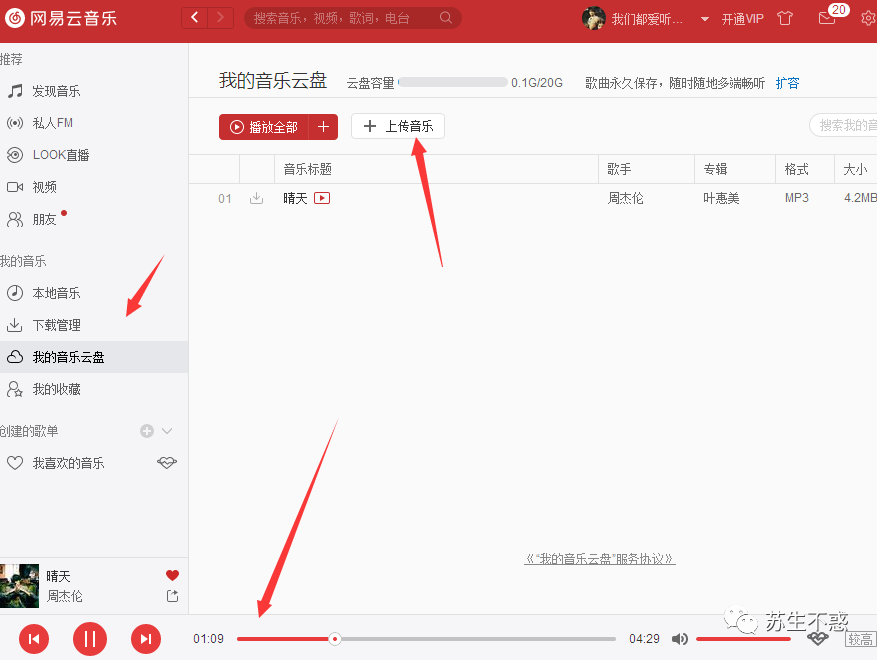Start heartbeat mode beside 我喜欢的音乐
This screenshot has height=660, width=877.
[x=167, y=463]
